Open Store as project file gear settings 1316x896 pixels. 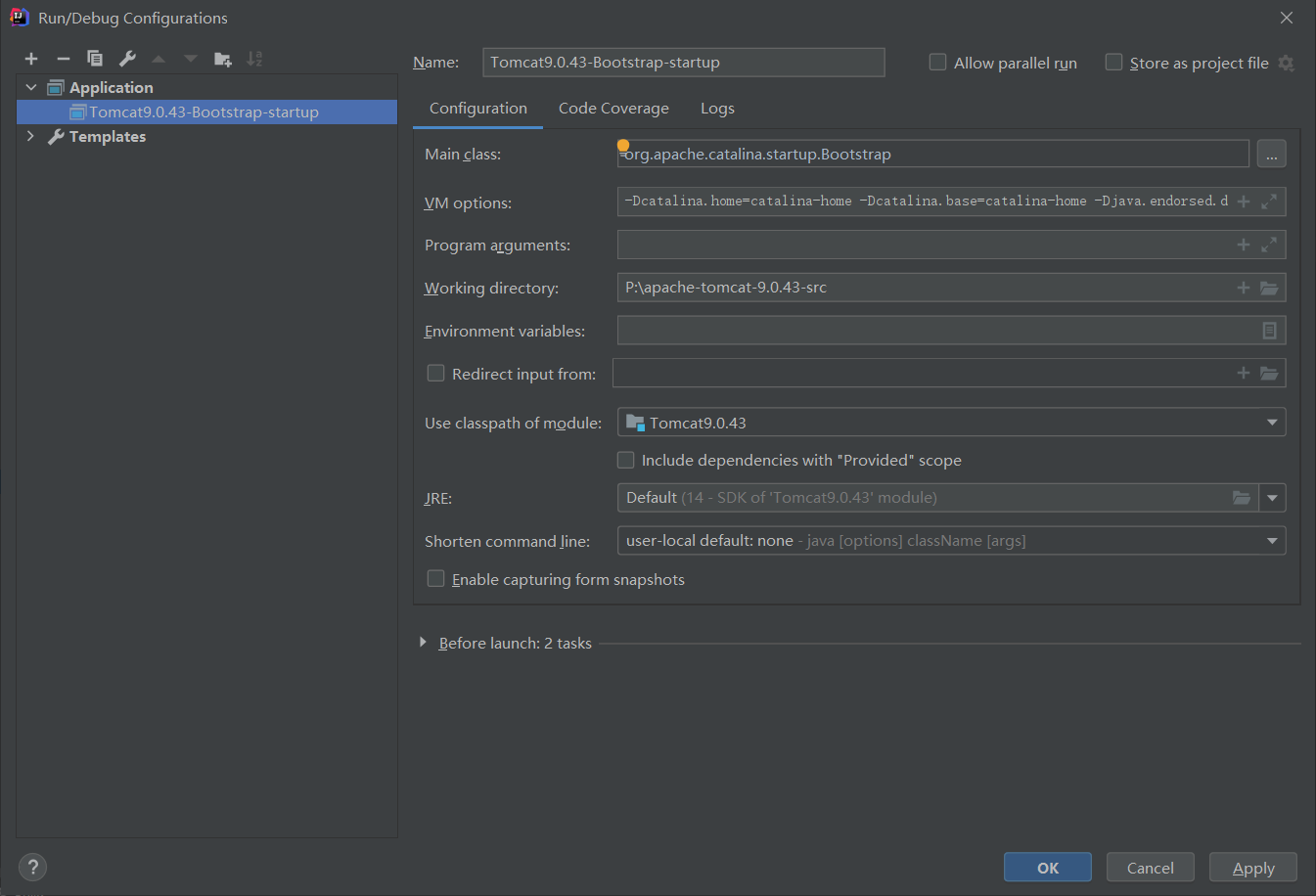(1287, 63)
